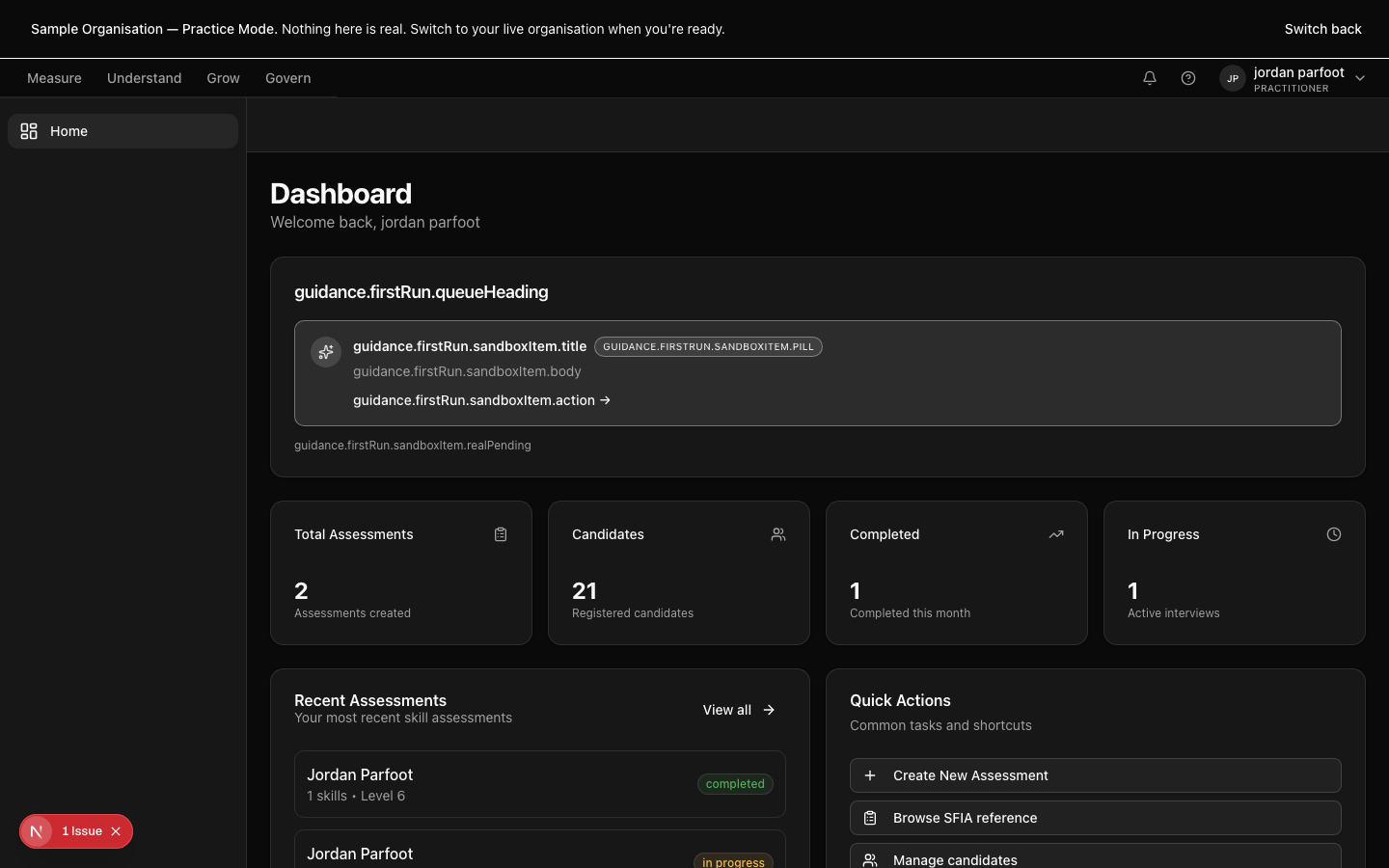Click Switch back in the banner

pos(1322,29)
